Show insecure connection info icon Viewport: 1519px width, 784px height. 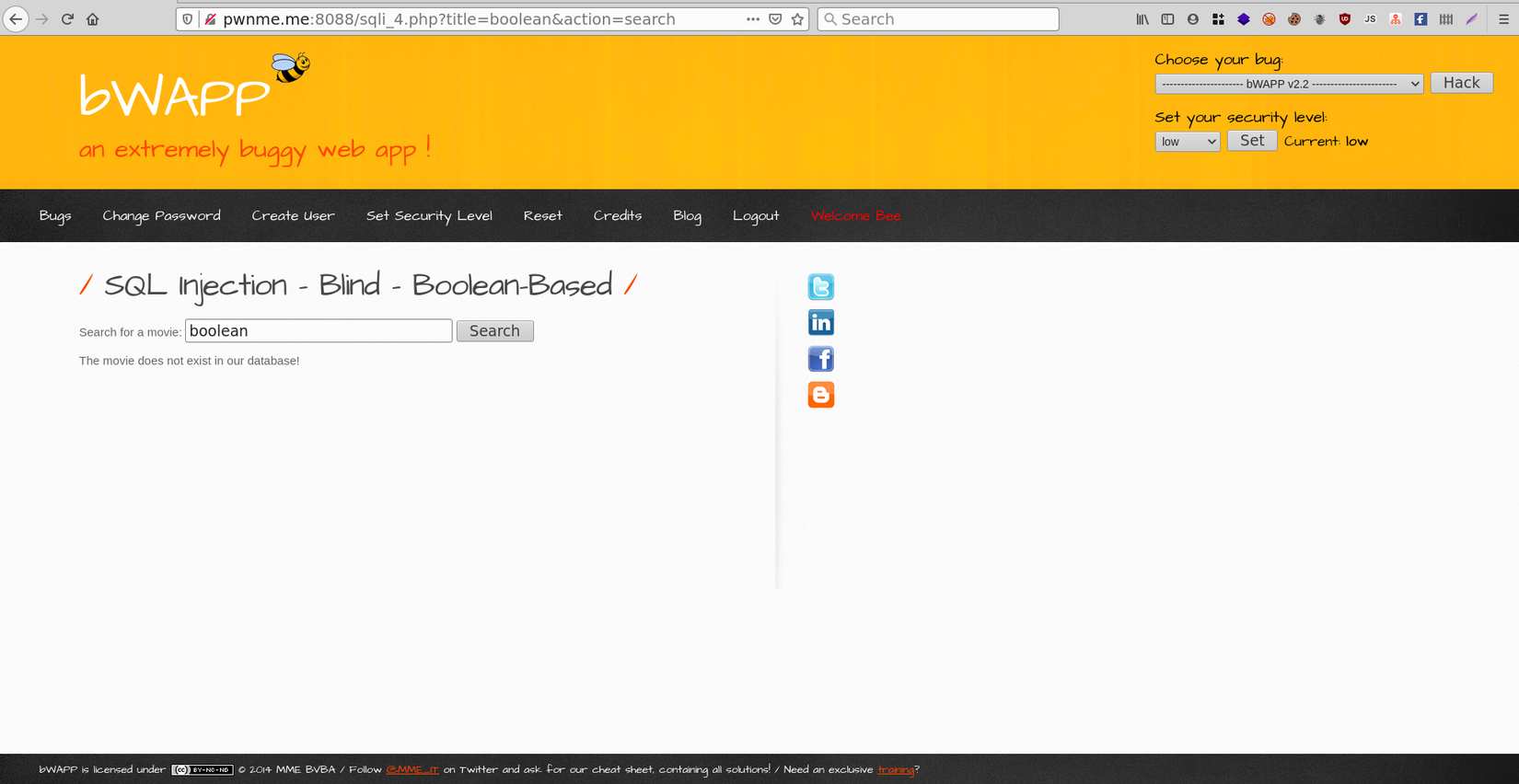tap(211, 19)
